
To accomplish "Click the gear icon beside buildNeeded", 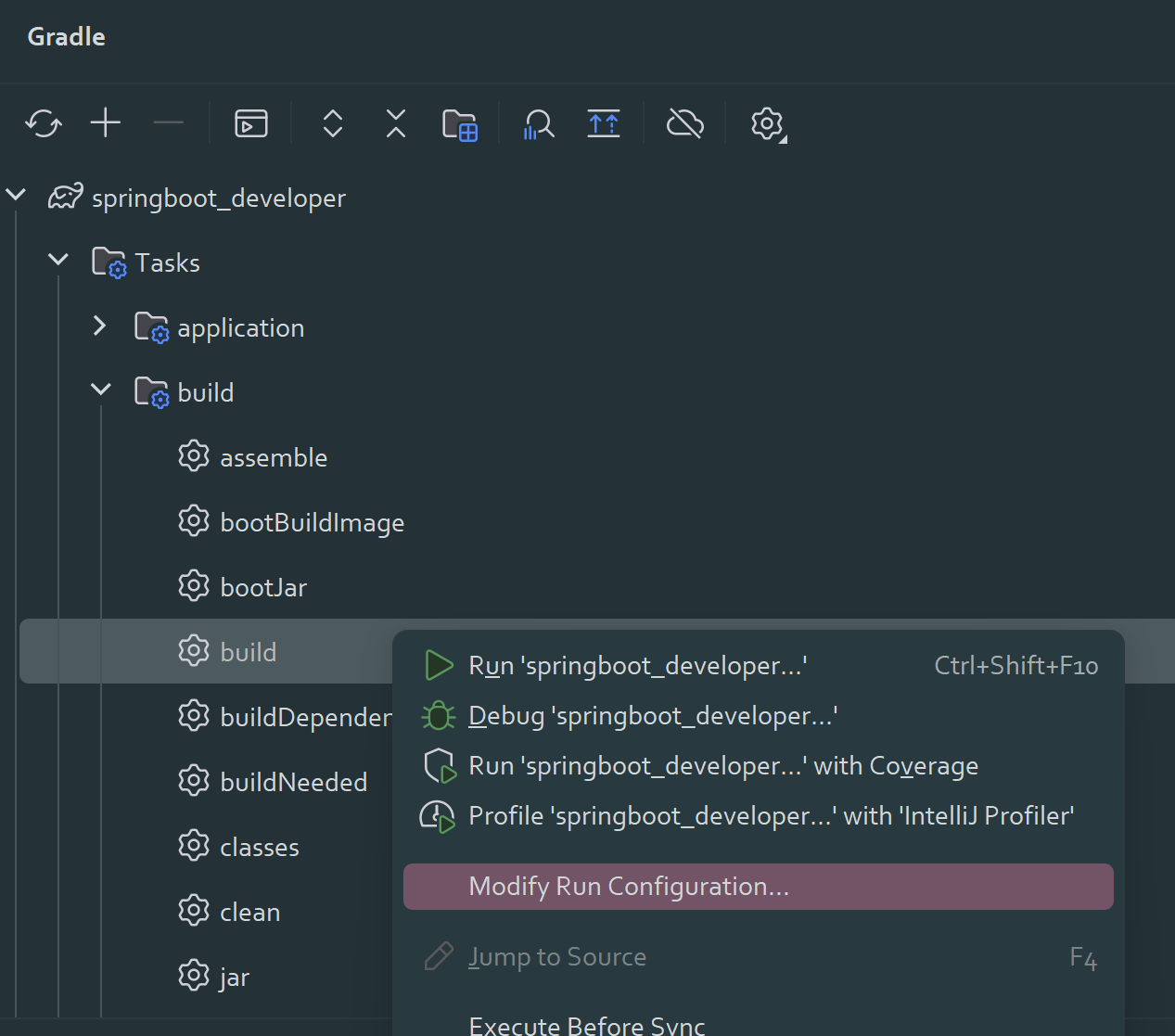I will point(194,780).
